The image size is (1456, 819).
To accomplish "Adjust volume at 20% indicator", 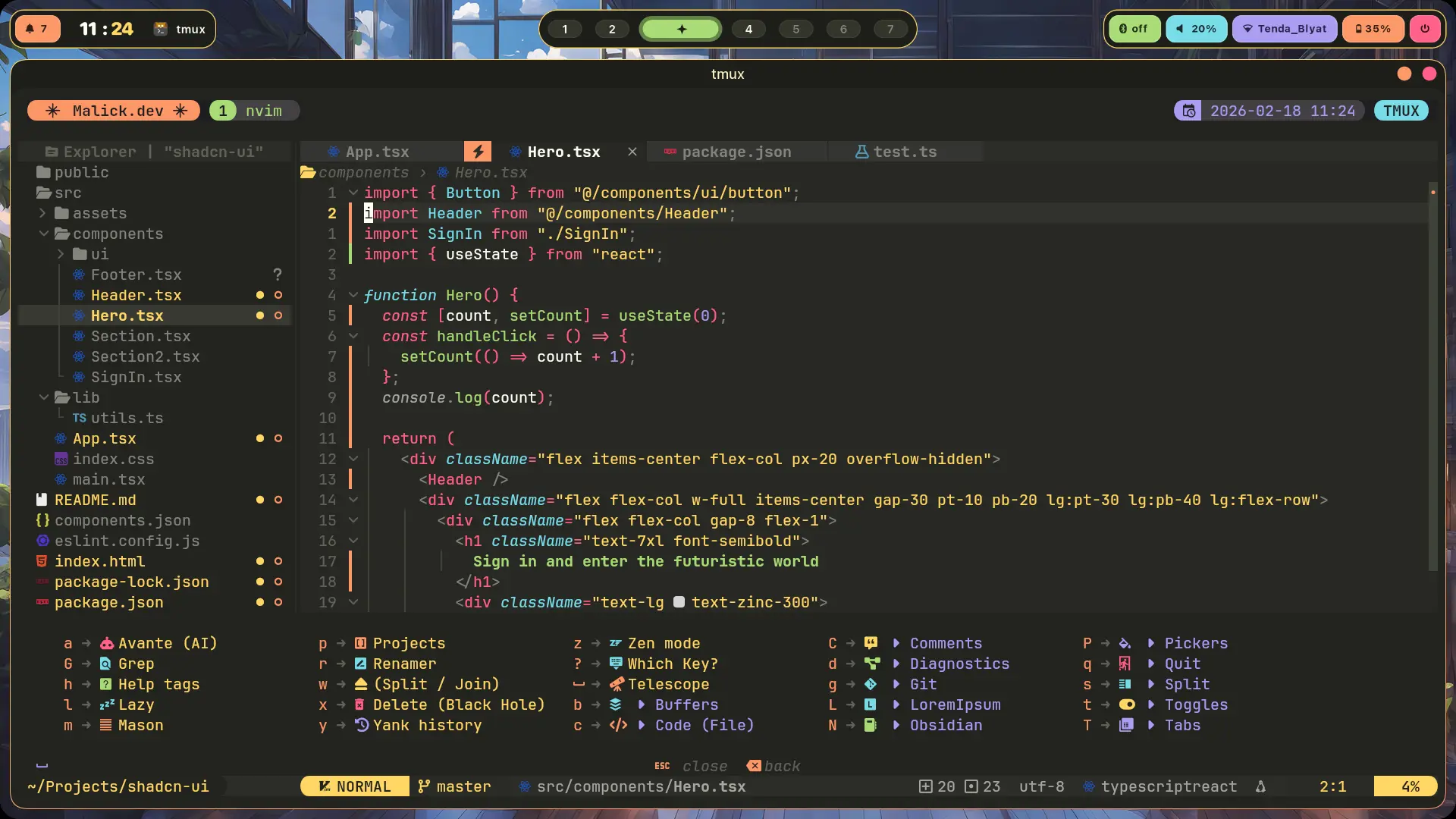I will (1196, 29).
